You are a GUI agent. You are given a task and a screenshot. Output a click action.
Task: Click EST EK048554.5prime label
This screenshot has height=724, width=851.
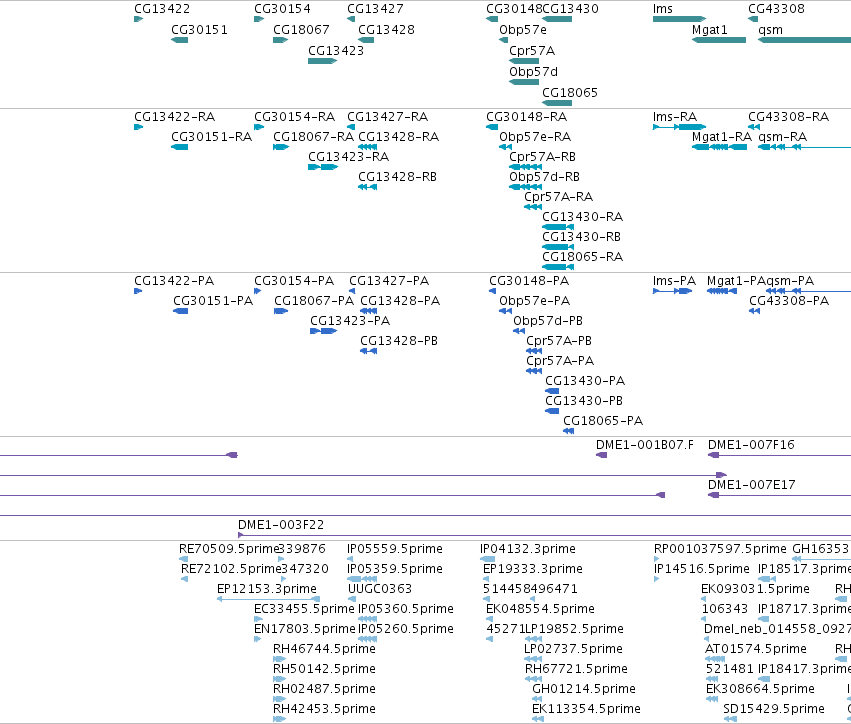(540, 609)
